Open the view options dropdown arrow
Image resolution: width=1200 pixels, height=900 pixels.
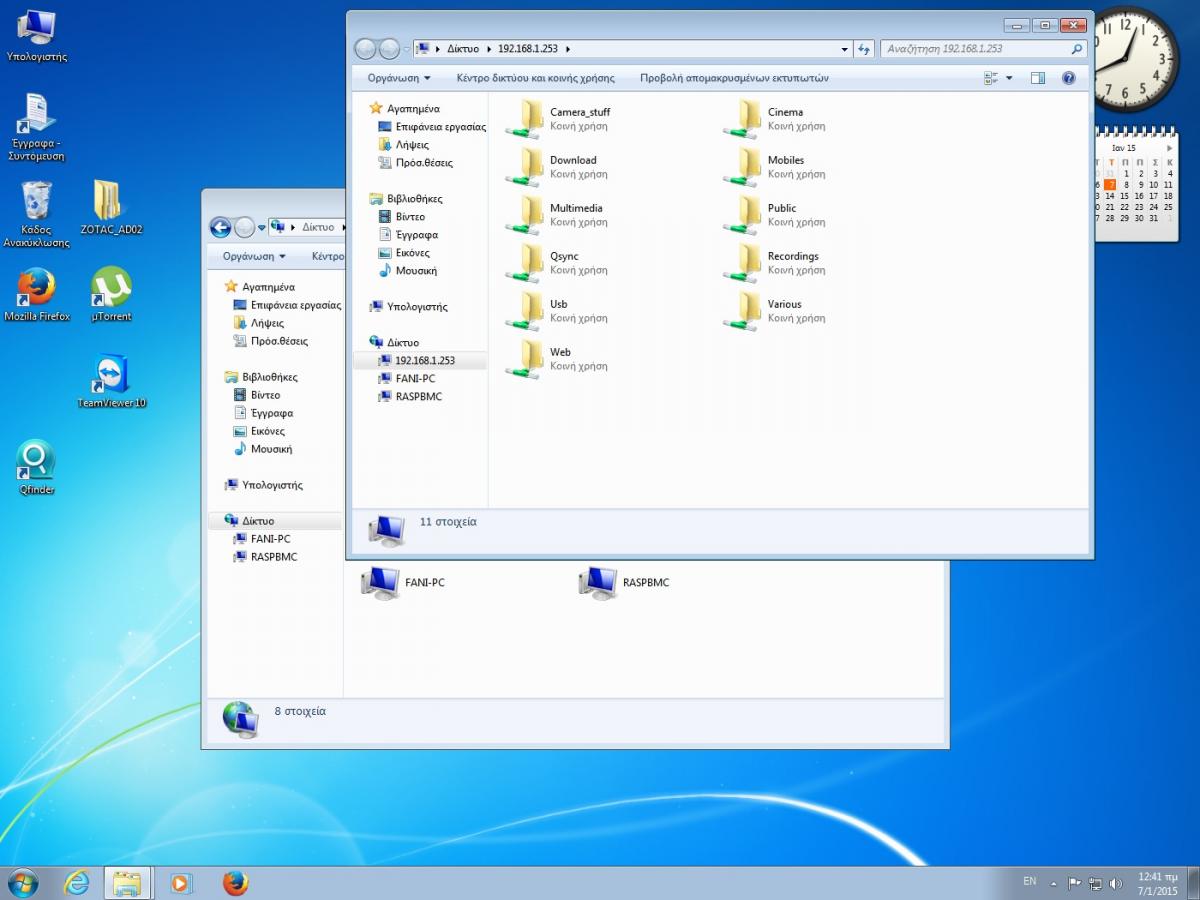tap(1009, 78)
